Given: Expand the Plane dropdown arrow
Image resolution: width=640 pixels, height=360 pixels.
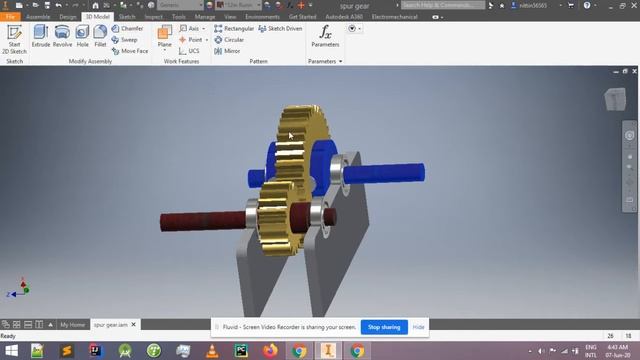Looking at the screenshot, I should [164, 50].
